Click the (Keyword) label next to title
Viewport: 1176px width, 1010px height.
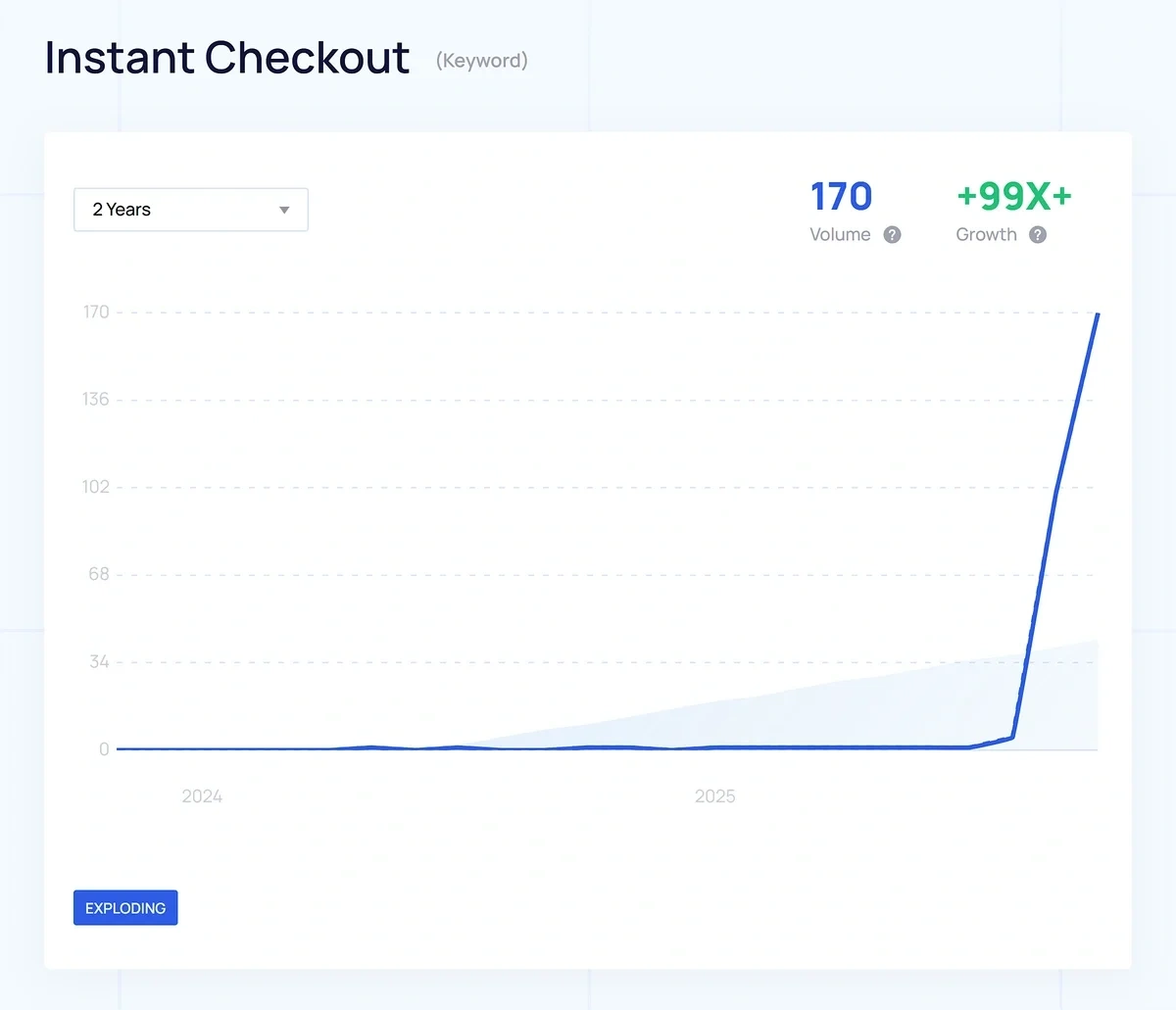(x=482, y=61)
